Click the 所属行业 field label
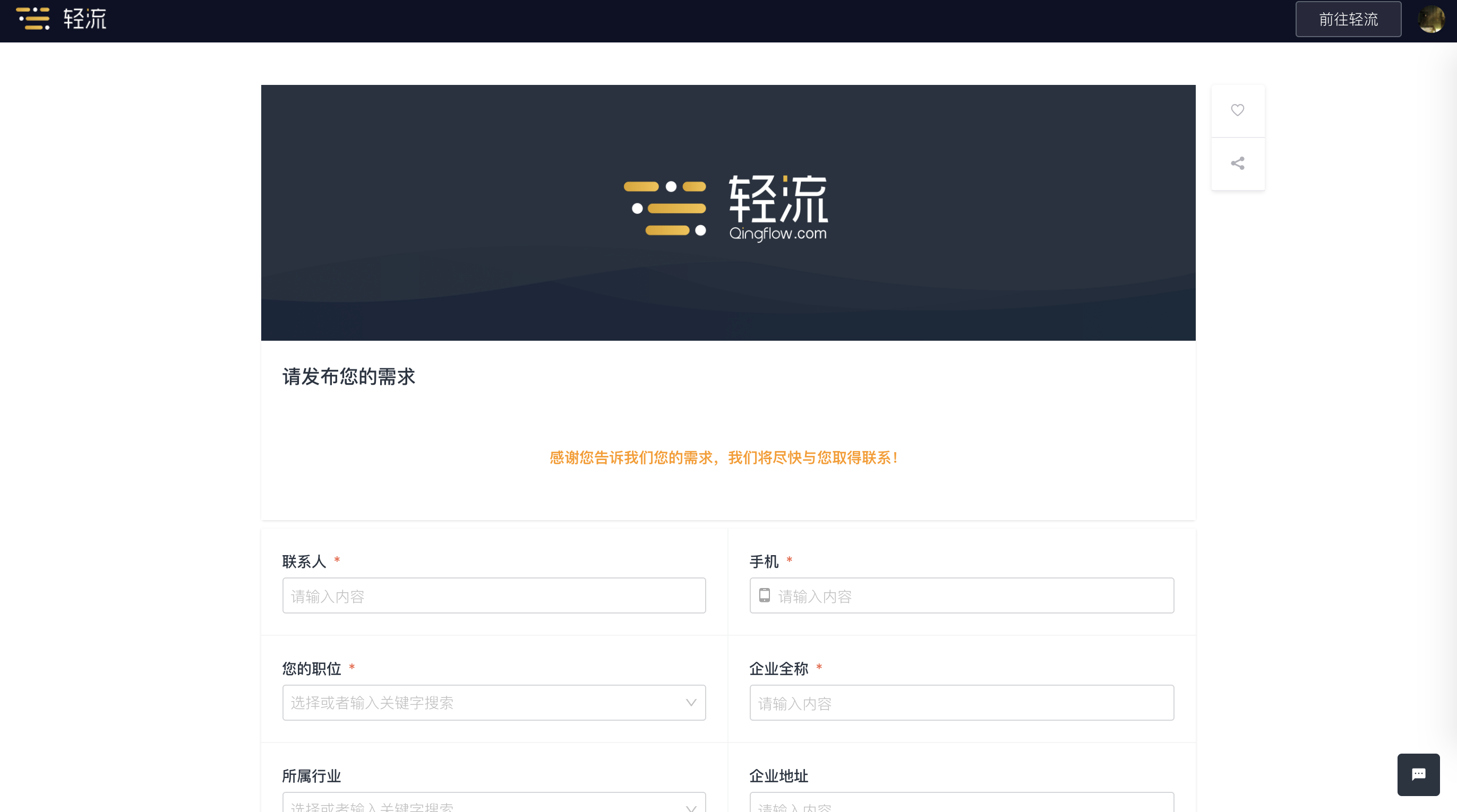The image size is (1457, 812). [x=312, y=776]
